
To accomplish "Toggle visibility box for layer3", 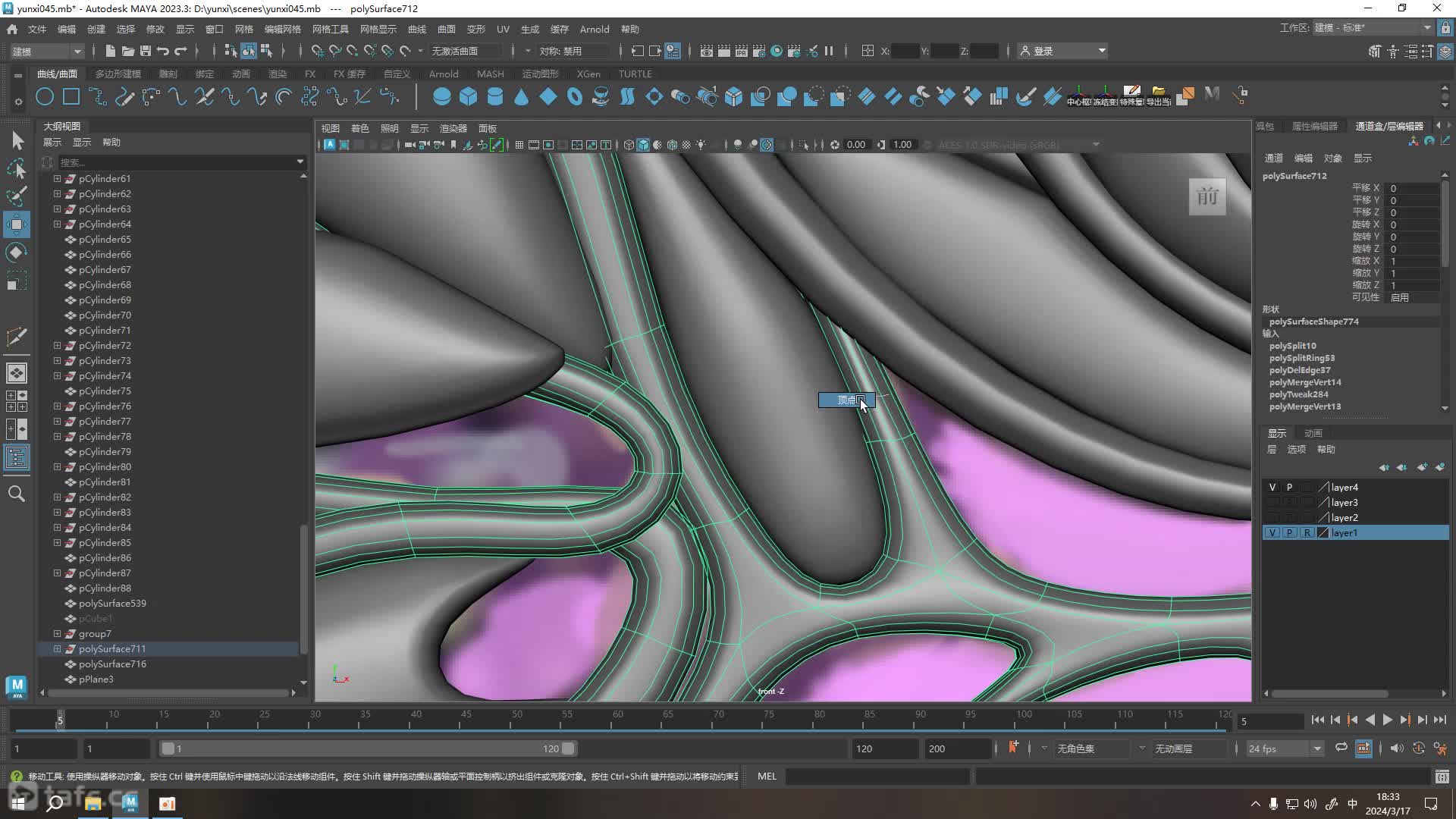I will pos(1272,503).
